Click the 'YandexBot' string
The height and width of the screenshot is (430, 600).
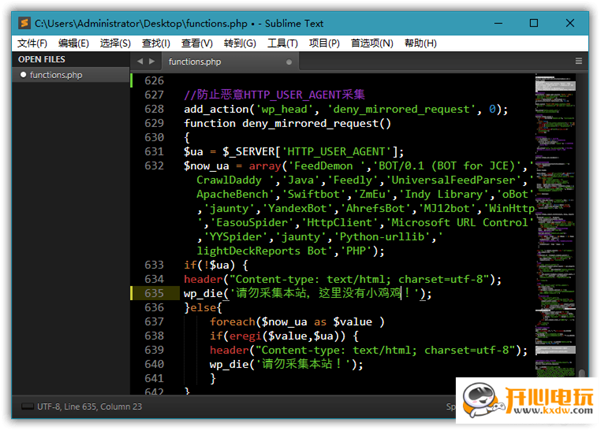click(297, 208)
